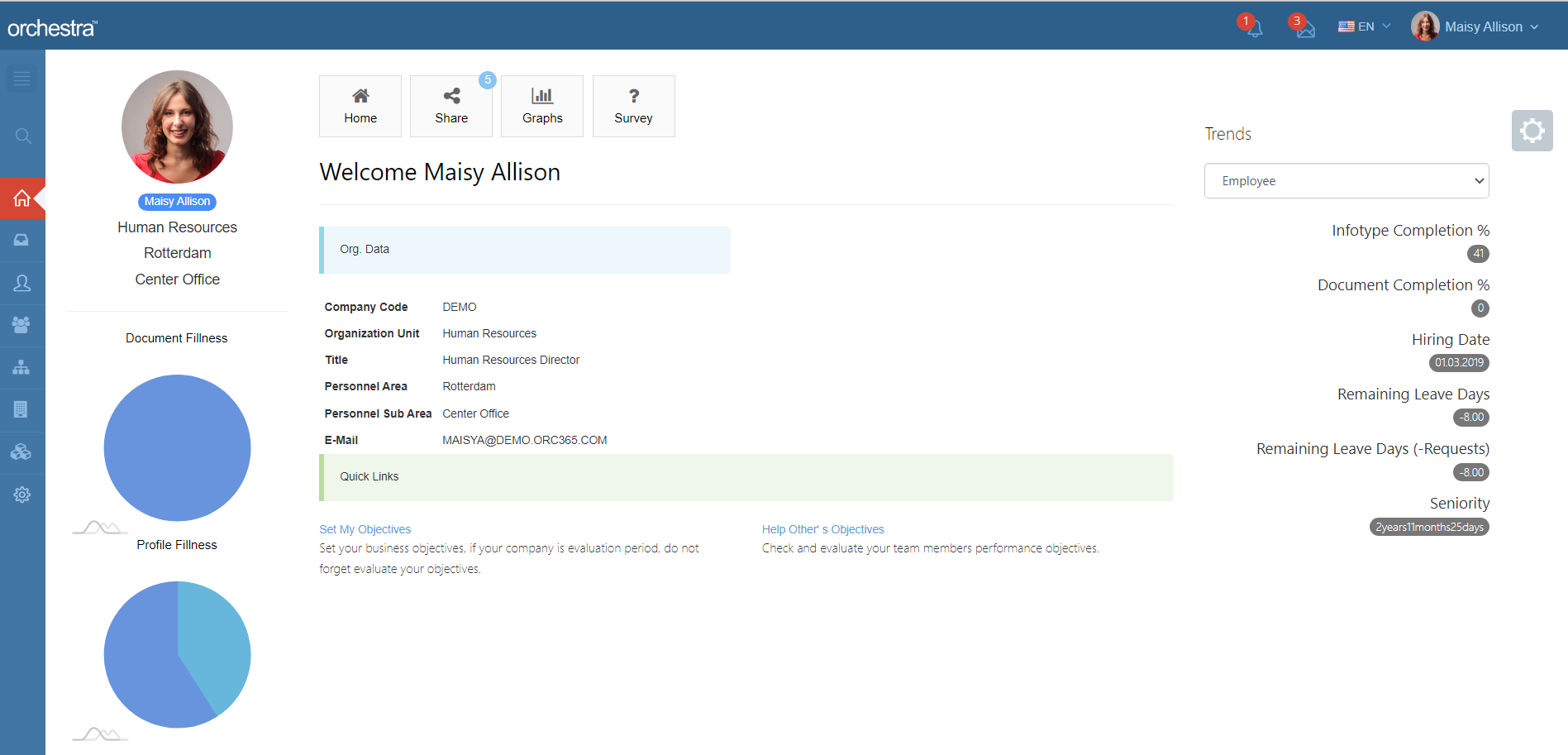
Task: Select the team members icon in sidebar
Action: [x=22, y=325]
